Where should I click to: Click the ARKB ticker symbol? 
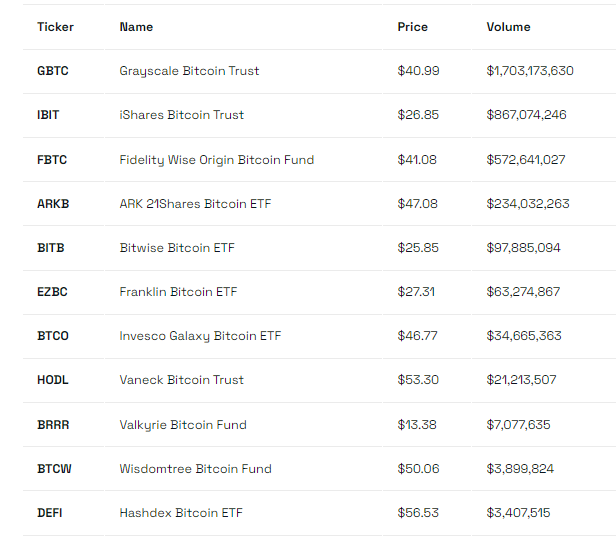point(53,204)
